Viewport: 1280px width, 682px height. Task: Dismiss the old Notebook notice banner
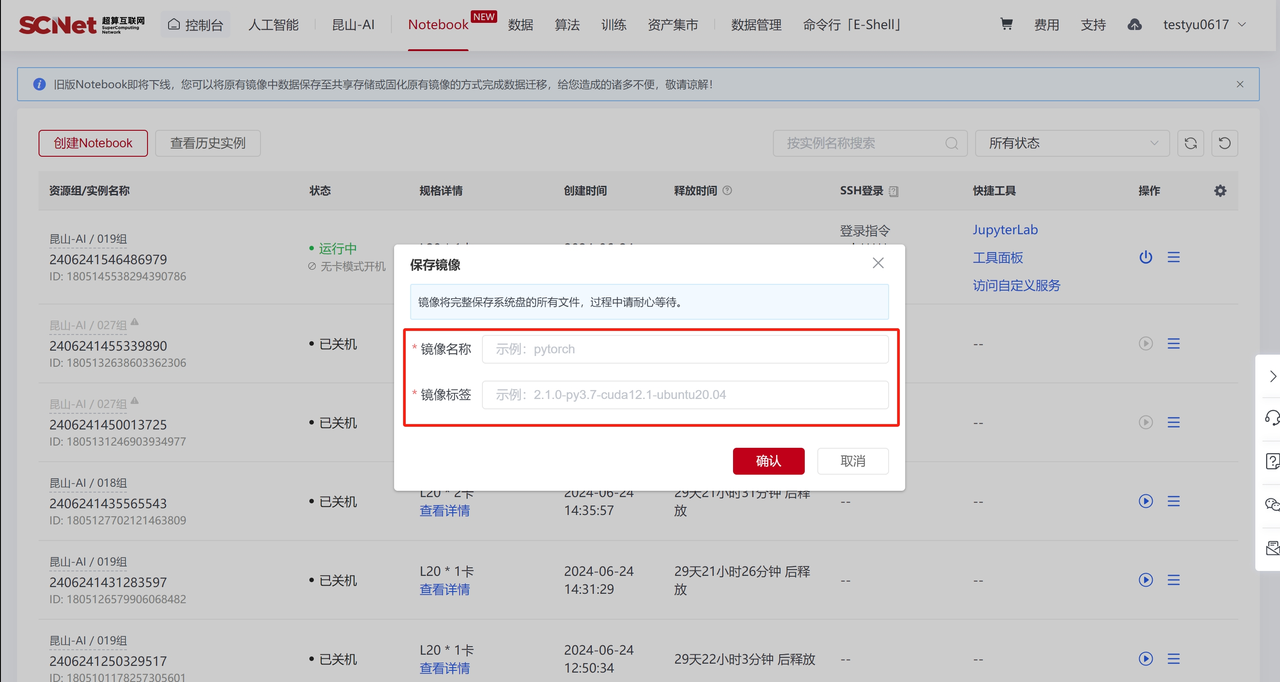pyautogui.click(x=1240, y=85)
